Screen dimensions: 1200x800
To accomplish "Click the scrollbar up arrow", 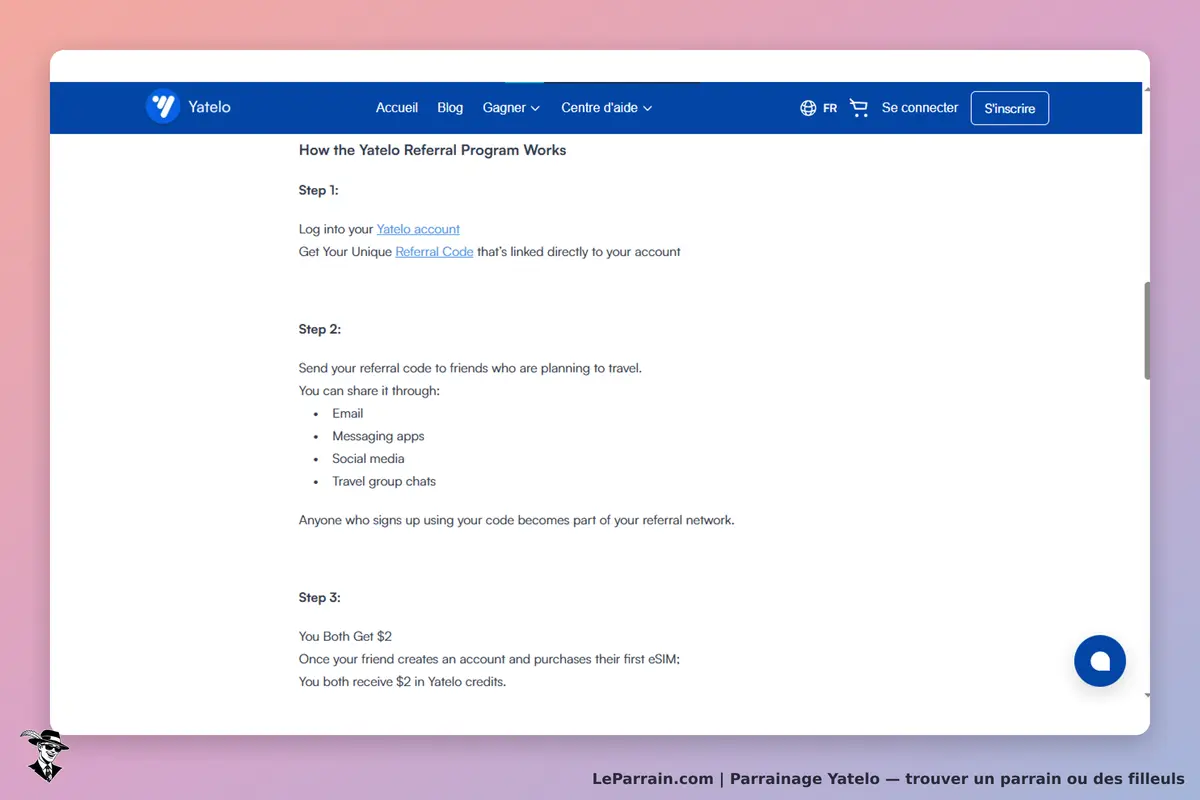I will pyautogui.click(x=1147, y=89).
